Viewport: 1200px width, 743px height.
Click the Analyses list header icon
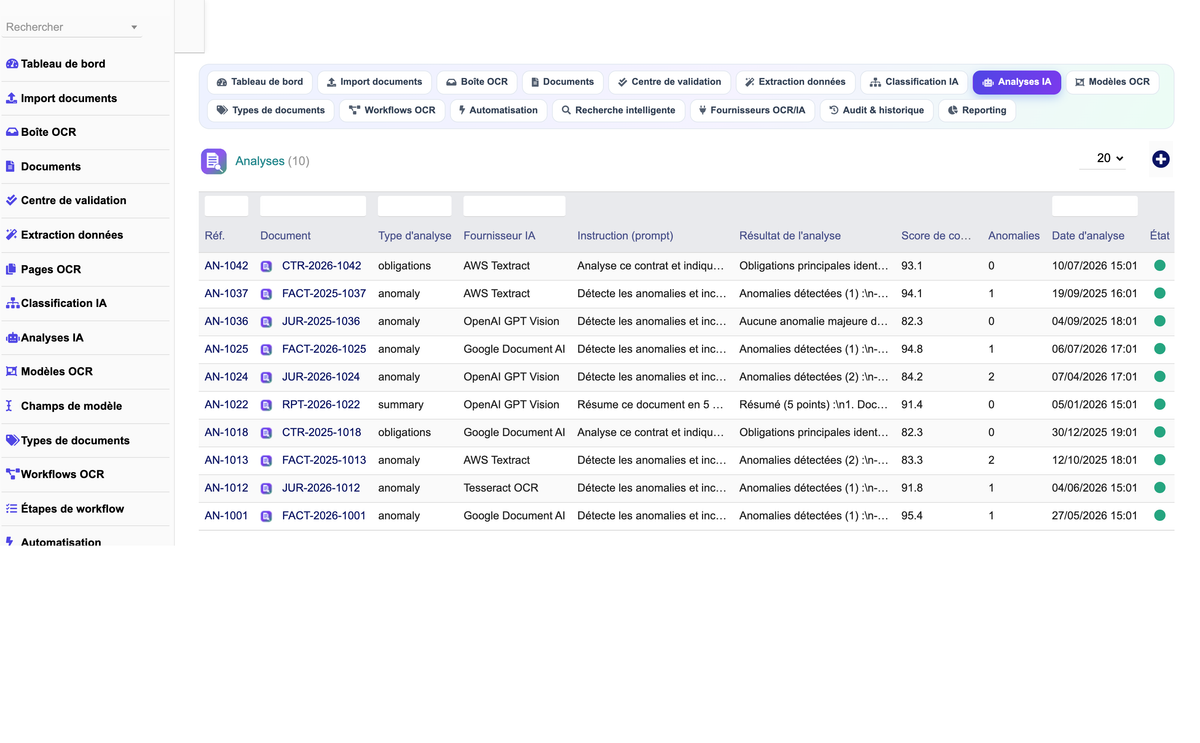[x=214, y=161]
